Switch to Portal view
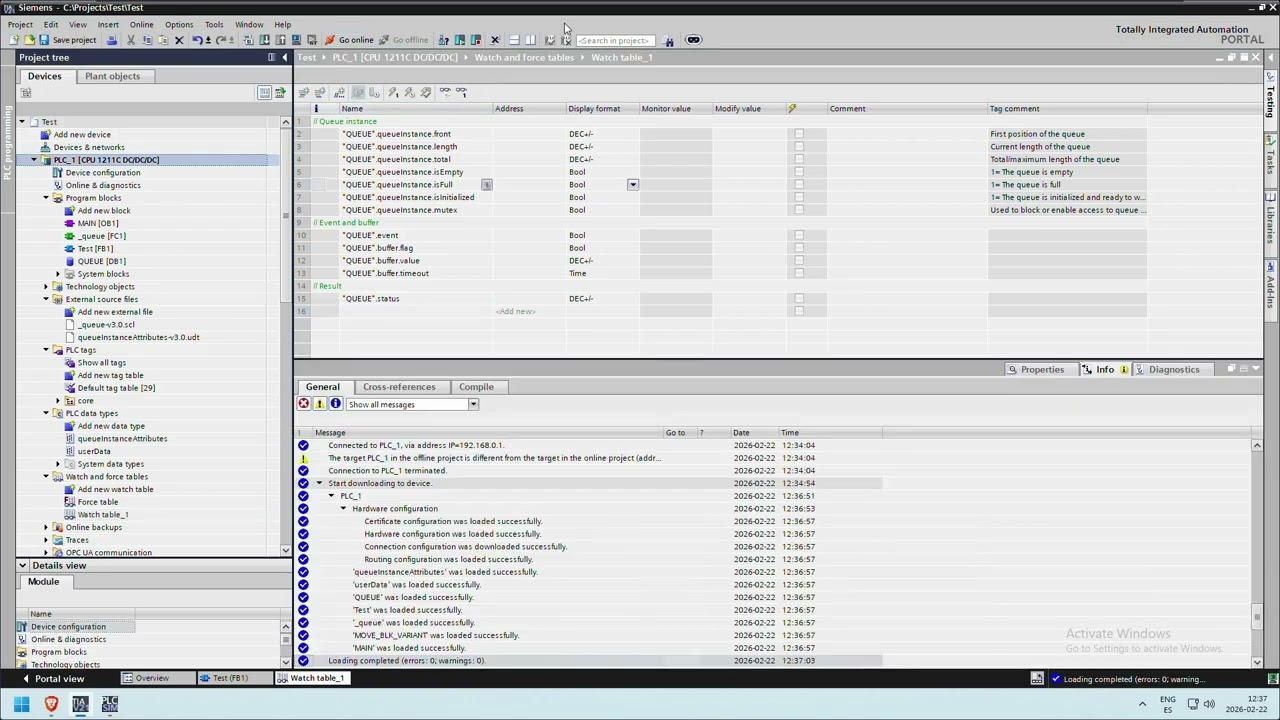 (x=52, y=678)
